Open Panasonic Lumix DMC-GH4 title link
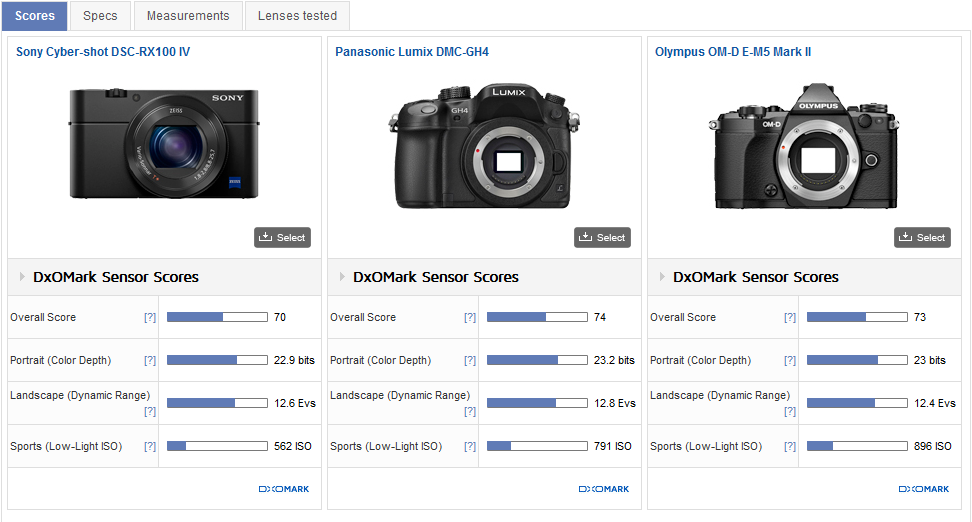This screenshot has width=972, height=522. point(412,52)
